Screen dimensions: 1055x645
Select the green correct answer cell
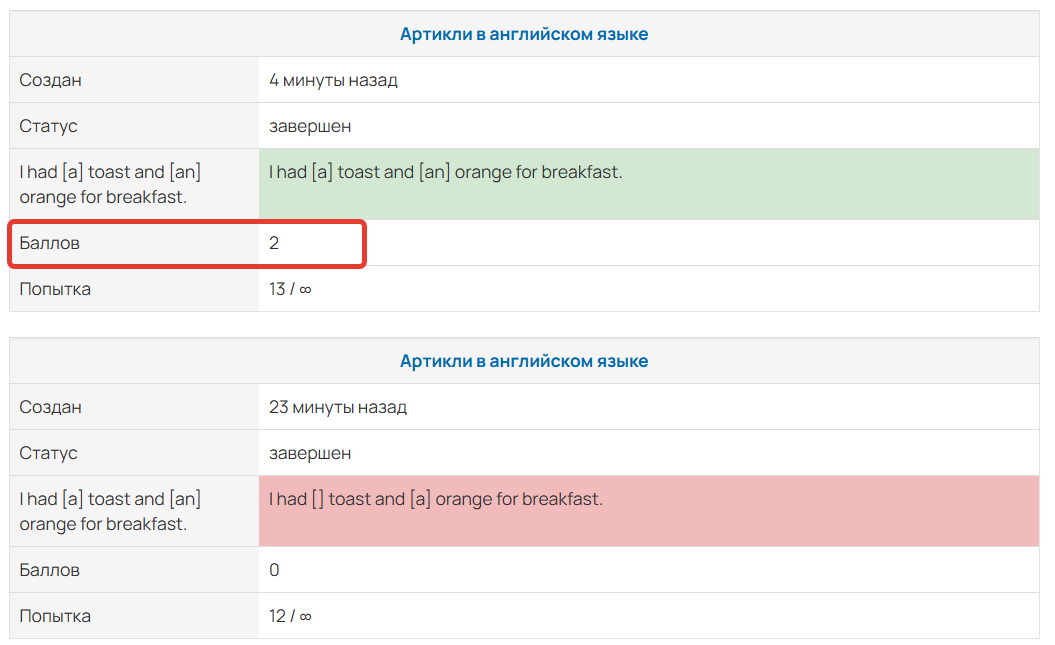pyautogui.click(x=649, y=184)
